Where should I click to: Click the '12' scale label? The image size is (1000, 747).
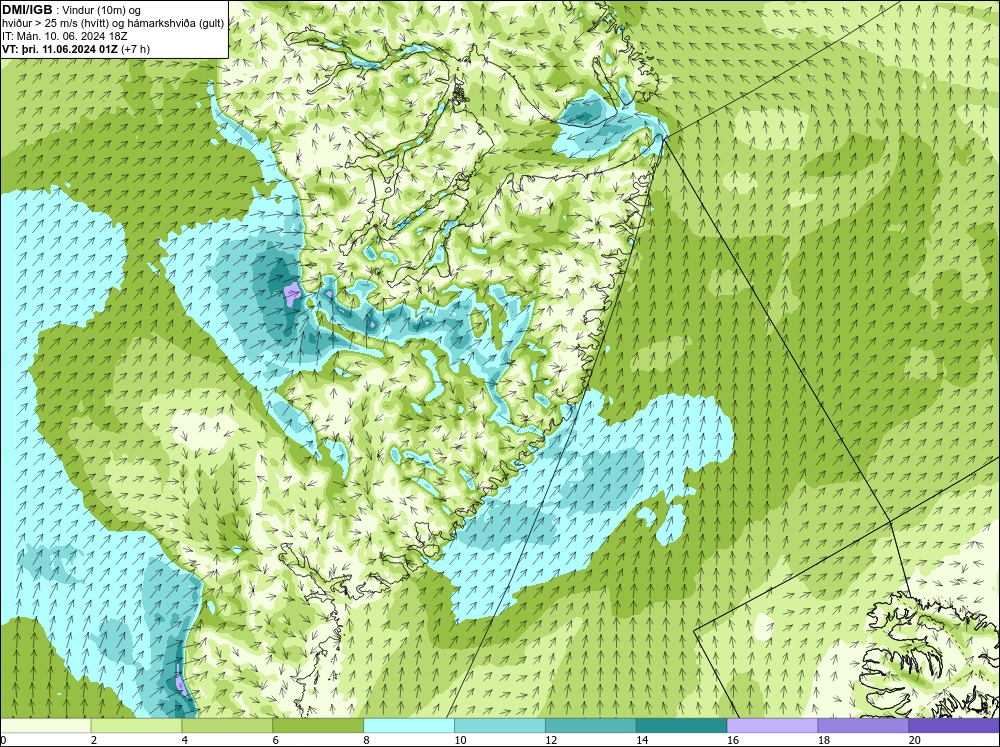coord(550,740)
